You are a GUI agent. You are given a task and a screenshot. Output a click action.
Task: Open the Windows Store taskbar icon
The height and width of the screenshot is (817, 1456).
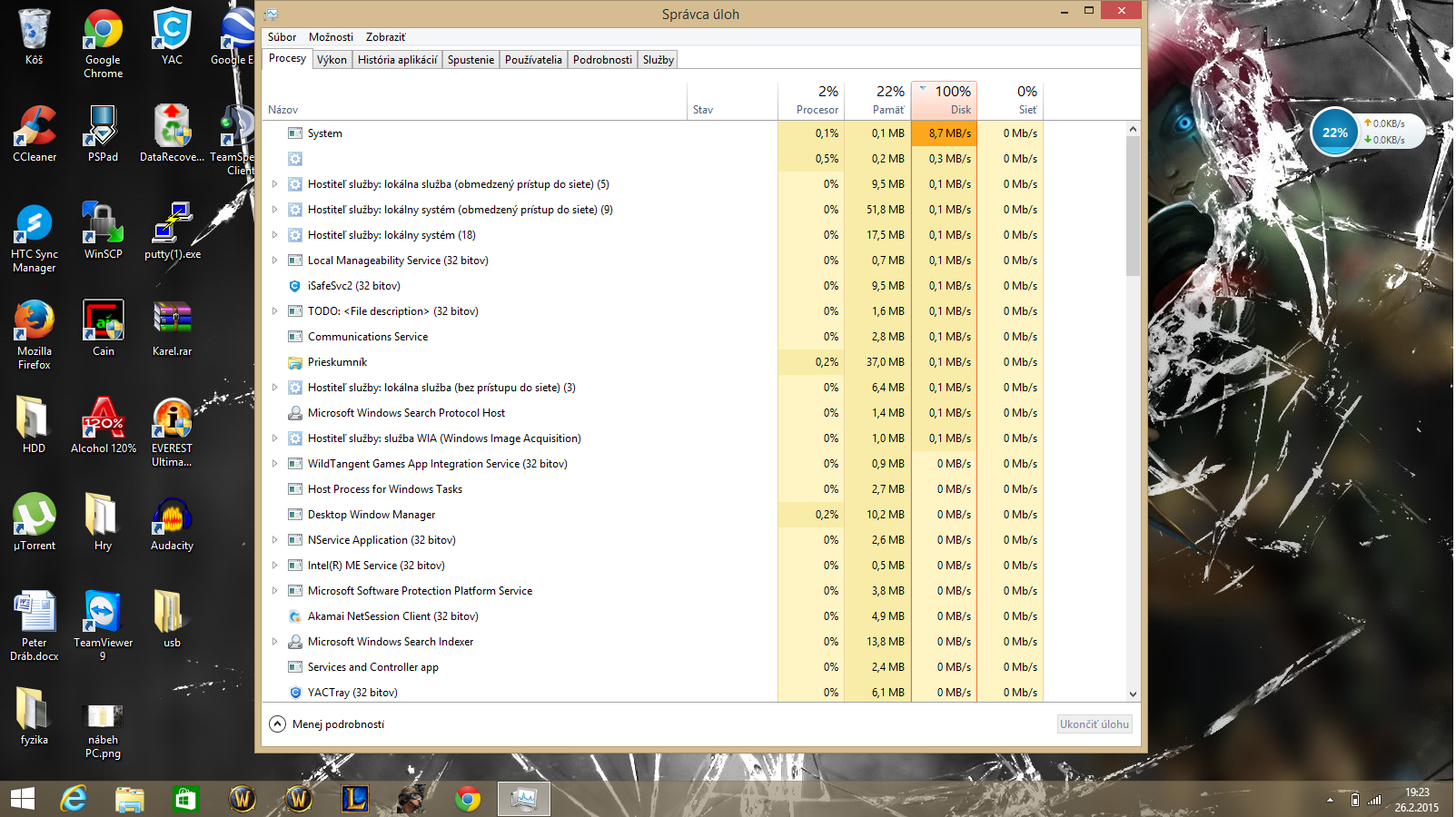coord(185,799)
